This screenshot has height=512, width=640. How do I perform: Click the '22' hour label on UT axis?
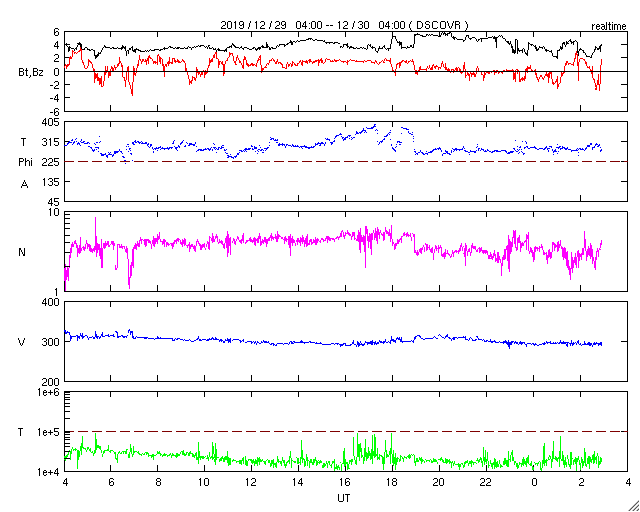pos(486,482)
